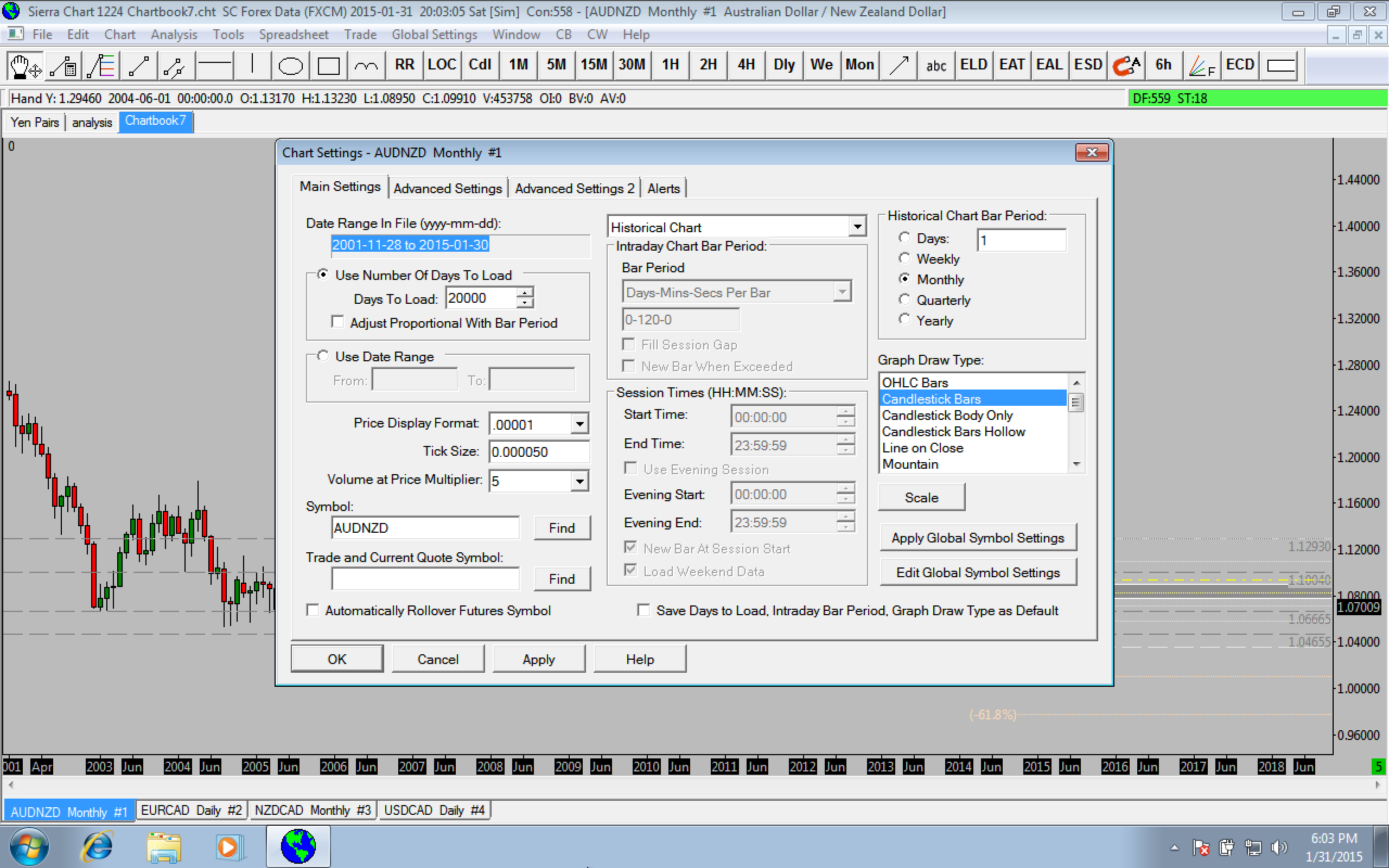Choose the arrow drawing tool

899,66
